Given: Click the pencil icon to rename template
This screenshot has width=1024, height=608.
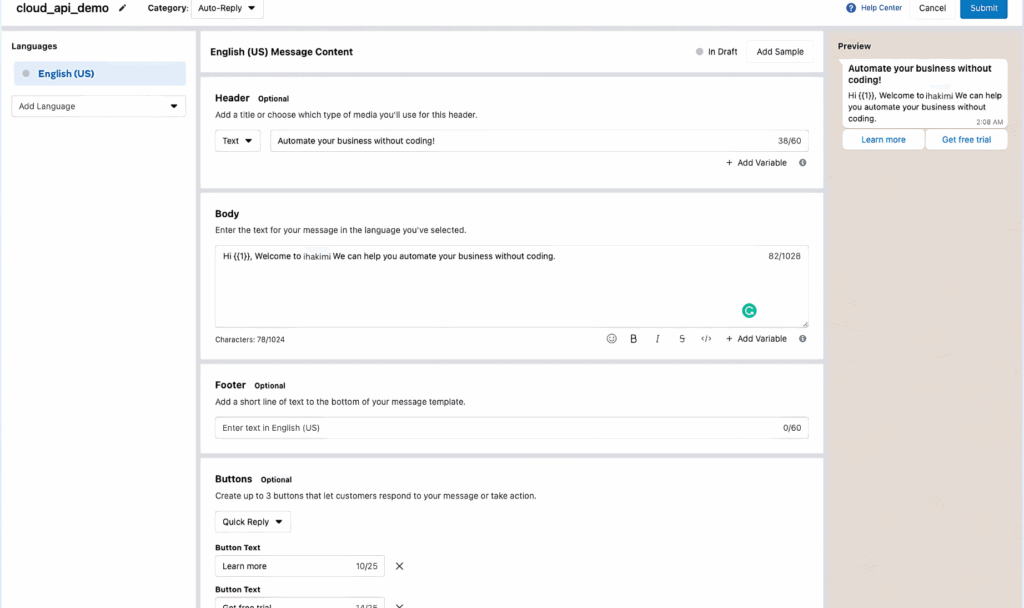Looking at the screenshot, I should coord(123,8).
